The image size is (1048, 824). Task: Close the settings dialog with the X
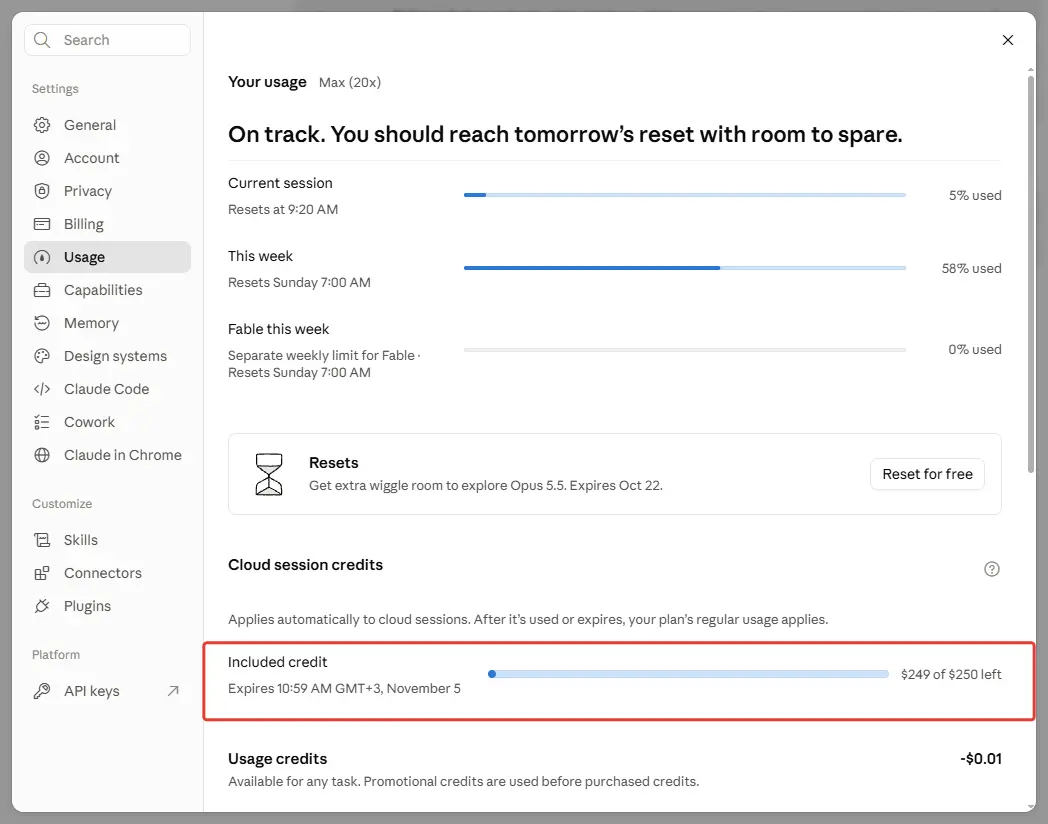tap(1008, 40)
